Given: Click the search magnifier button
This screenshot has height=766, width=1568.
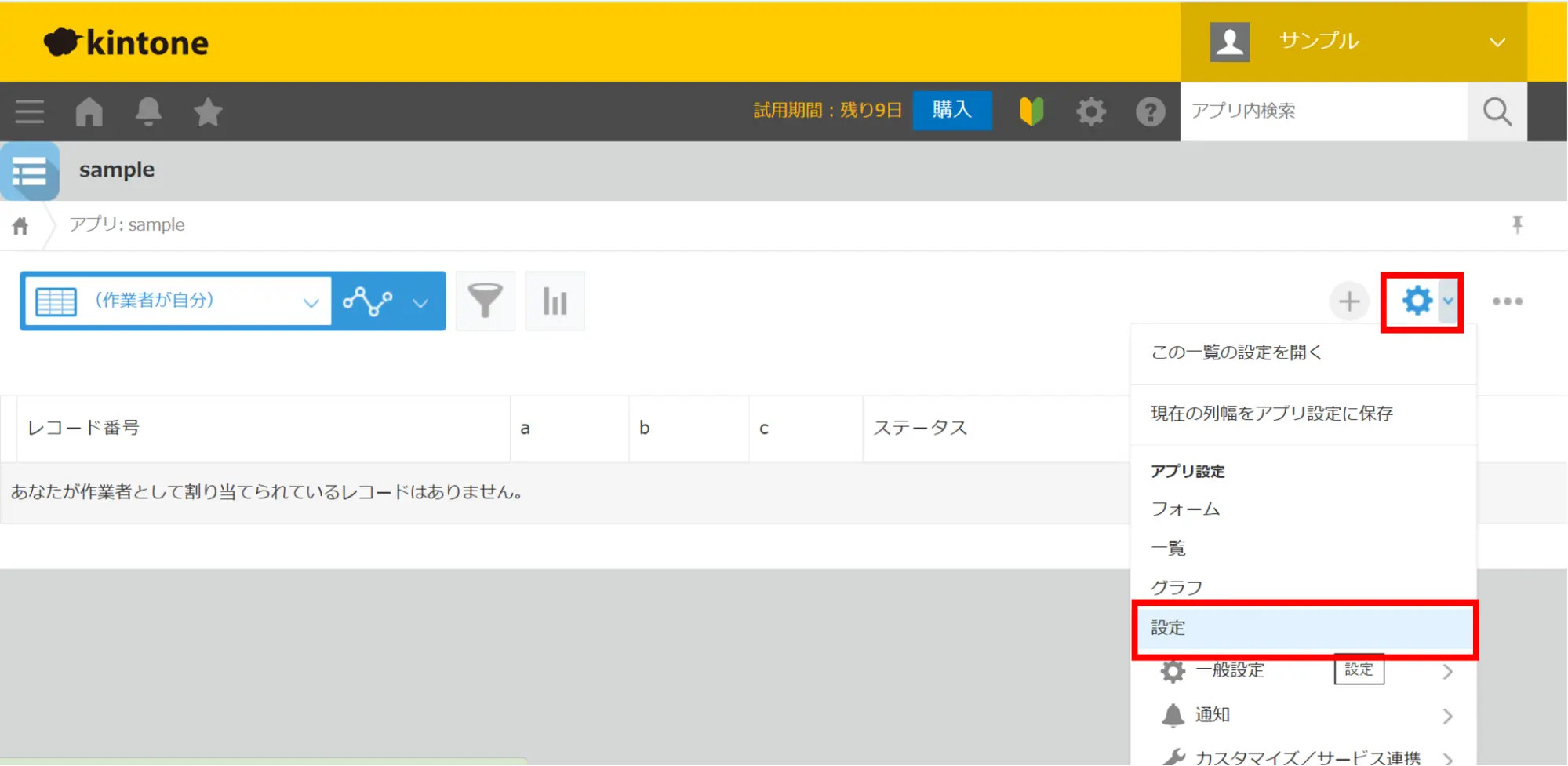Looking at the screenshot, I should (1497, 111).
